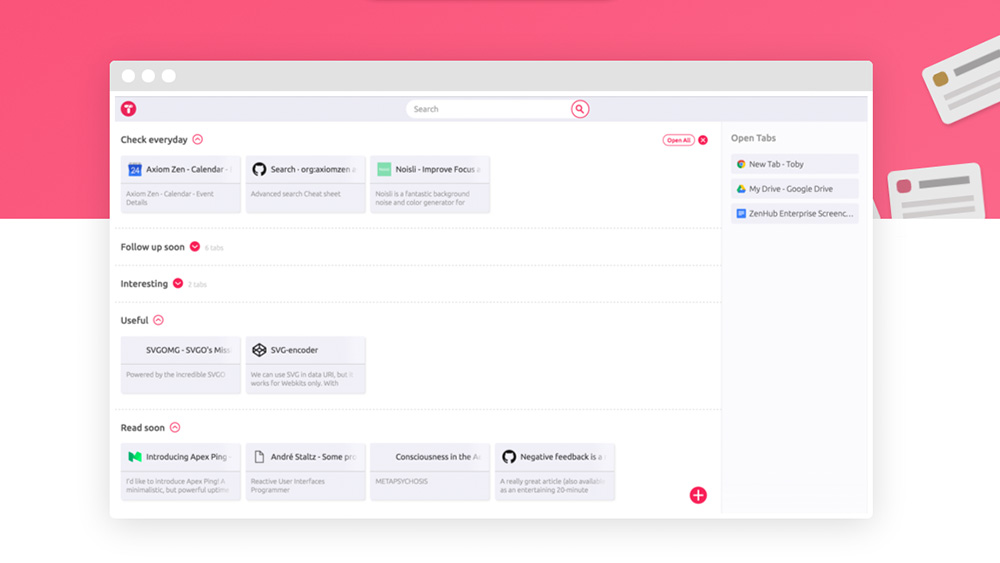Focus the Search input field
This screenshot has width=1000, height=563.
click(x=488, y=109)
